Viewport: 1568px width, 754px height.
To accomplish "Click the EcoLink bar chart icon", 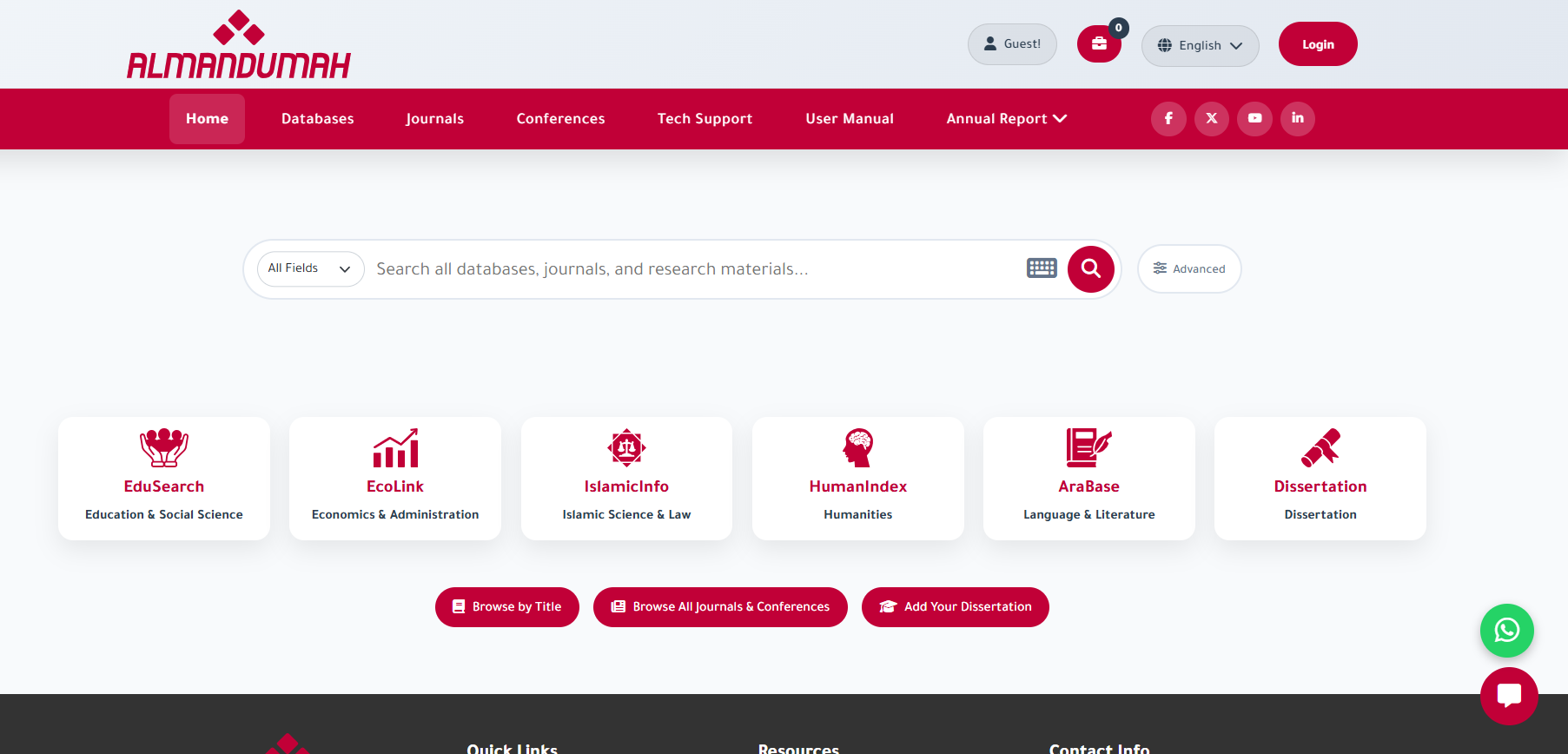I will pos(395,448).
